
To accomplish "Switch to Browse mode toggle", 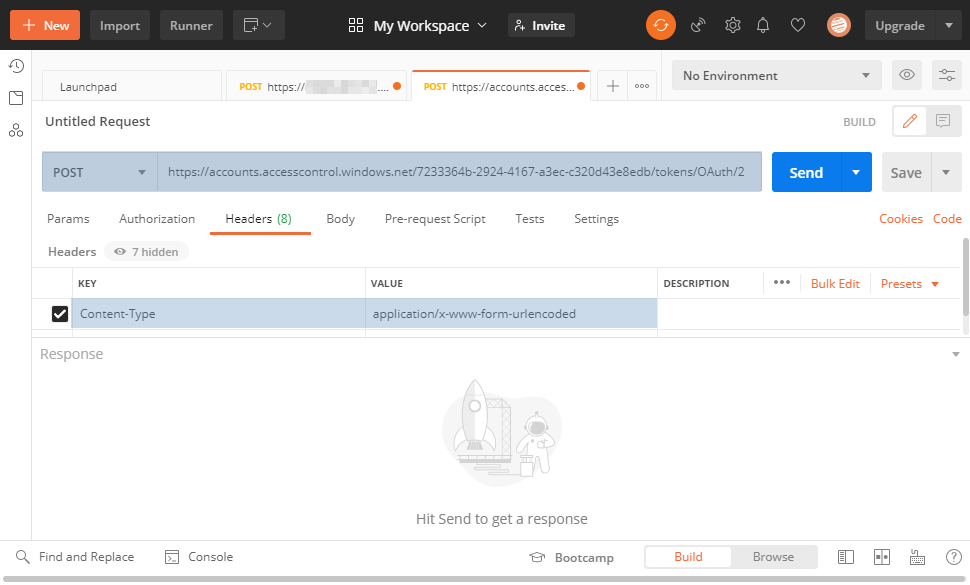I will [x=773, y=557].
